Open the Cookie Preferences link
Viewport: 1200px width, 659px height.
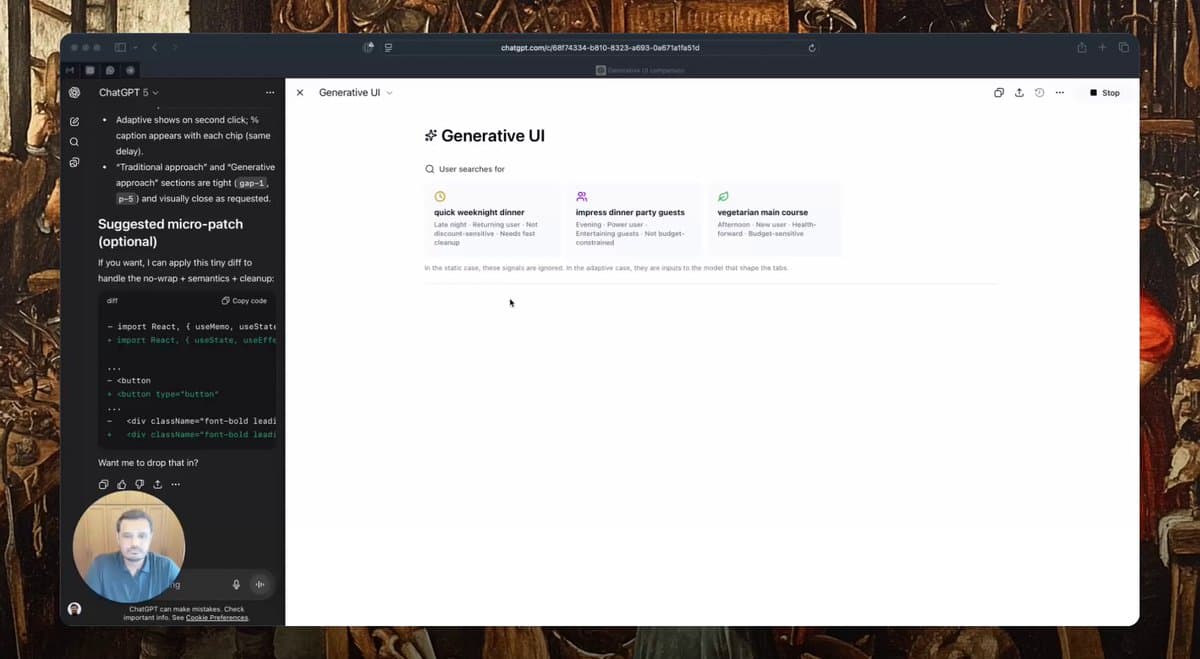(216, 618)
